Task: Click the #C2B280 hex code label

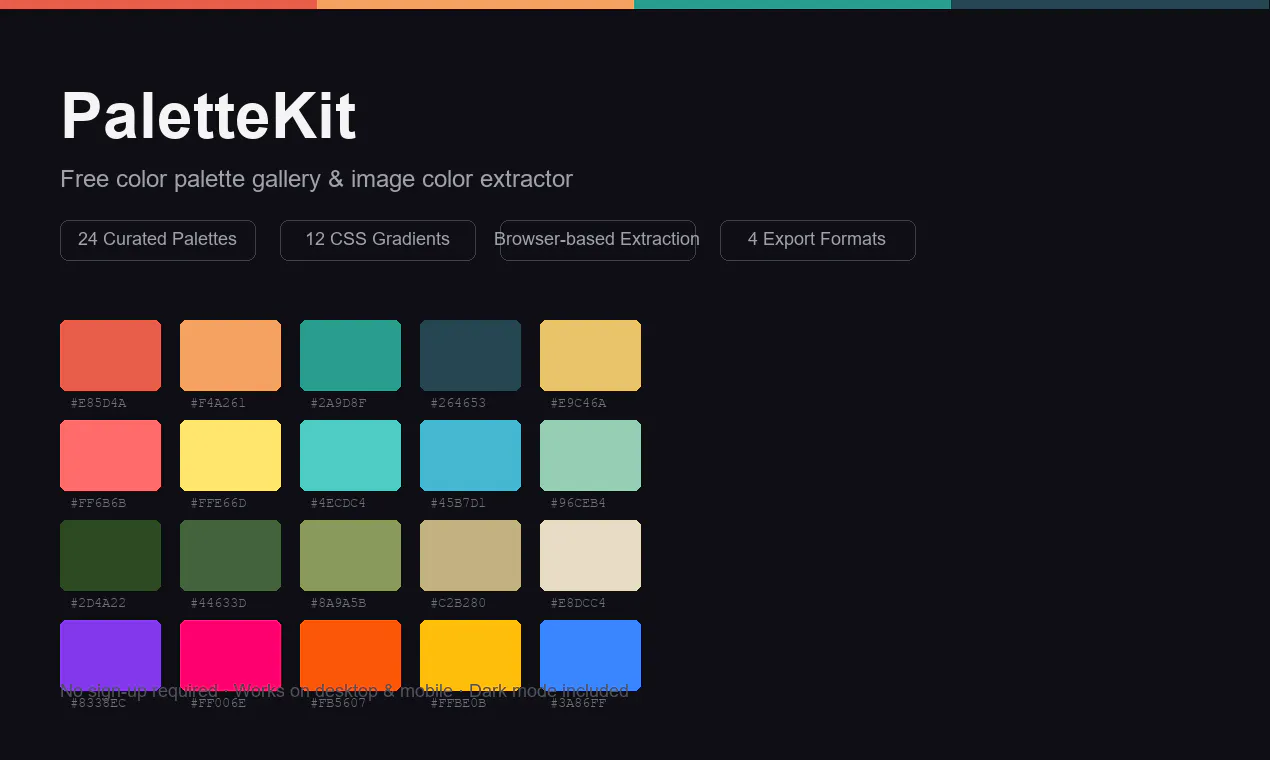Action: [x=458, y=603]
